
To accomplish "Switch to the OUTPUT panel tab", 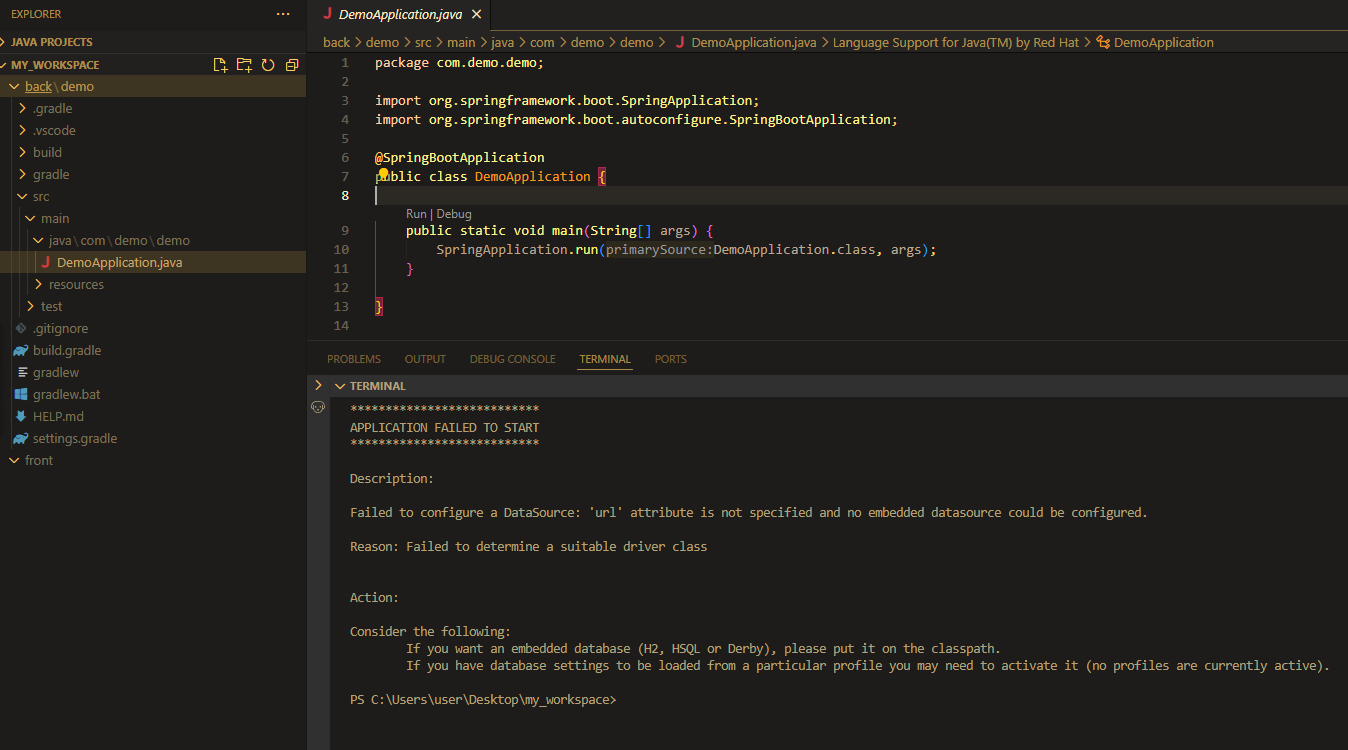I will [425, 359].
